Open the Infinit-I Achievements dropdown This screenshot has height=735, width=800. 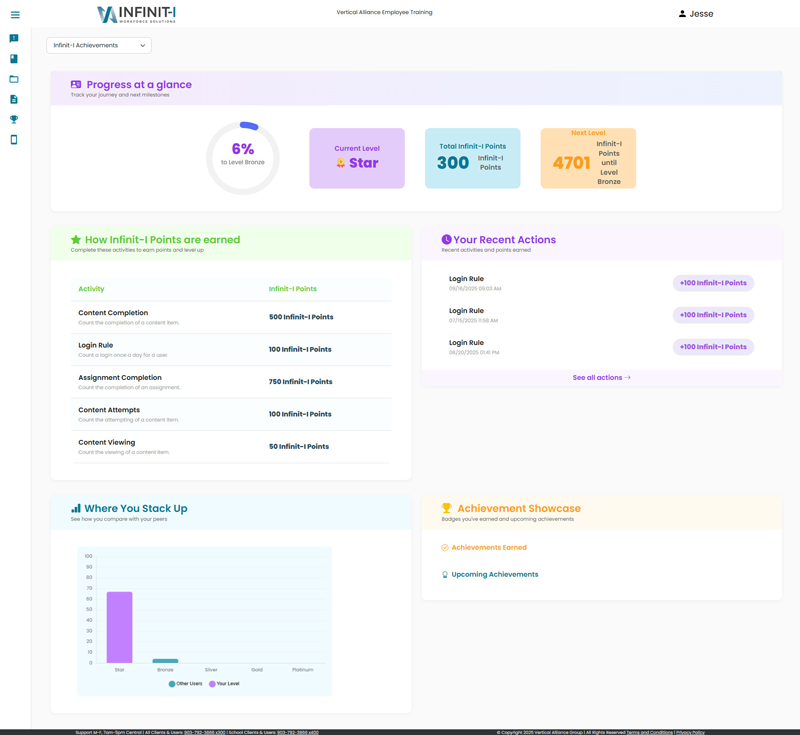(x=99, y=45)
